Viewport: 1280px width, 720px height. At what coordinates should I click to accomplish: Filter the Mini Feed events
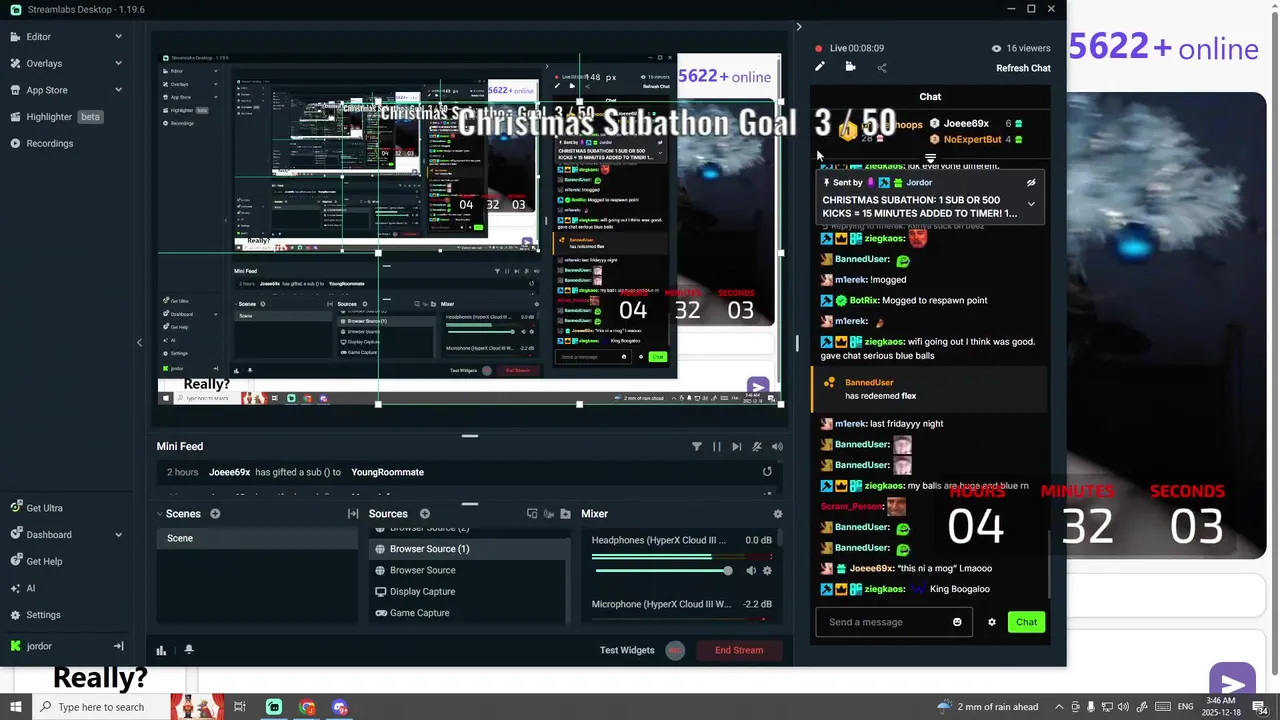[697, 447]
